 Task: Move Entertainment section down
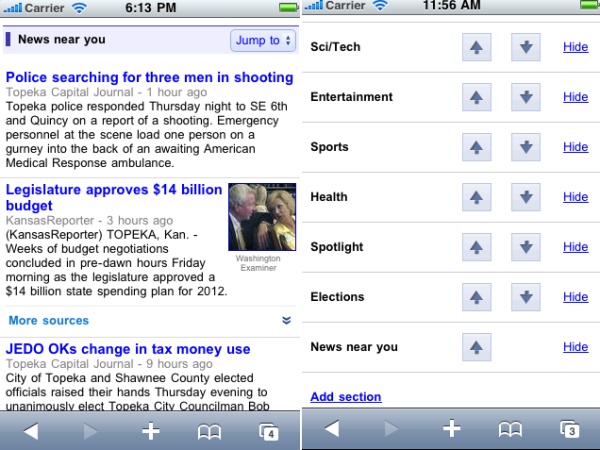[x=526, y=97]
